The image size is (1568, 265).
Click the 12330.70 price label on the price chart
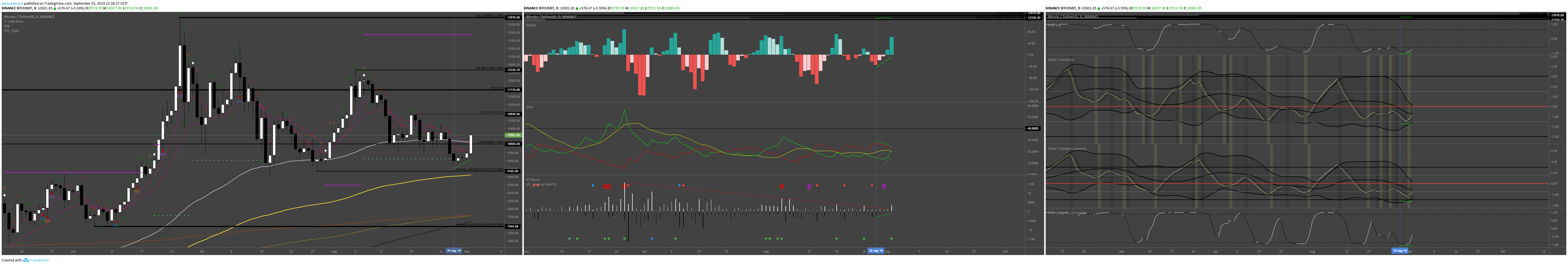click(x=514, y=70)
